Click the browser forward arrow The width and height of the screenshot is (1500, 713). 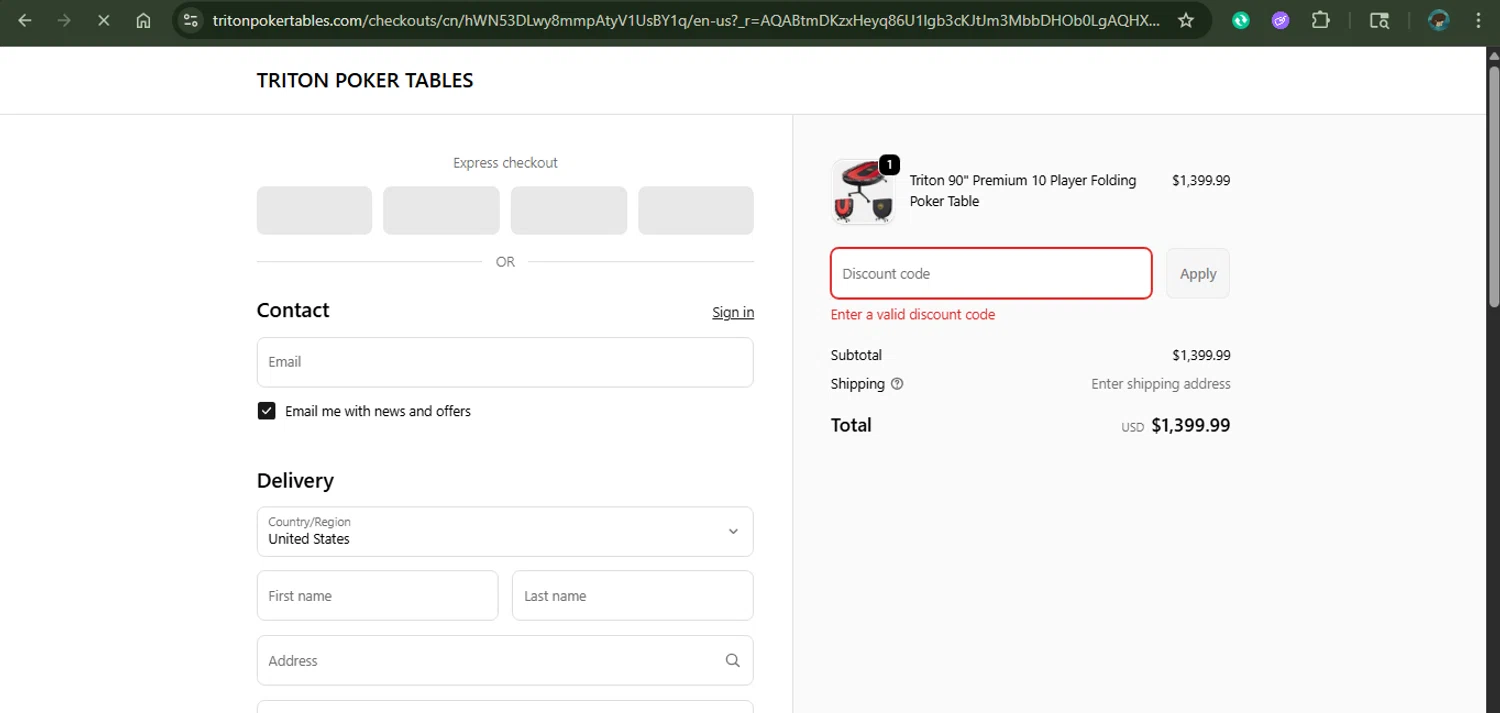click(x=64, y=20)
